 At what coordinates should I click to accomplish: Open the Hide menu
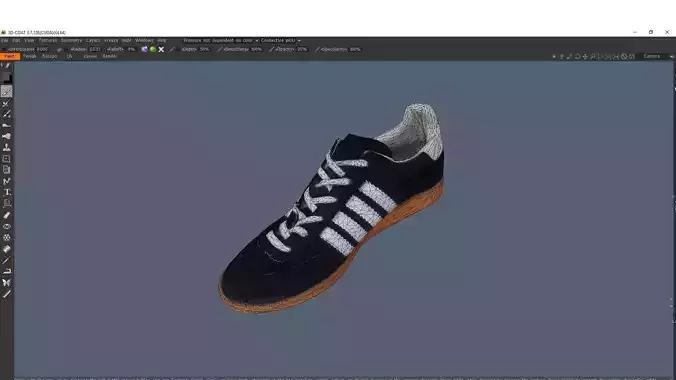coord(126,41)
